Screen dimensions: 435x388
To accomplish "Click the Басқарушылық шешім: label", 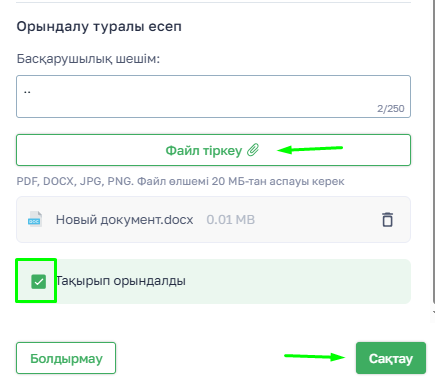I will tap(88, 59).
